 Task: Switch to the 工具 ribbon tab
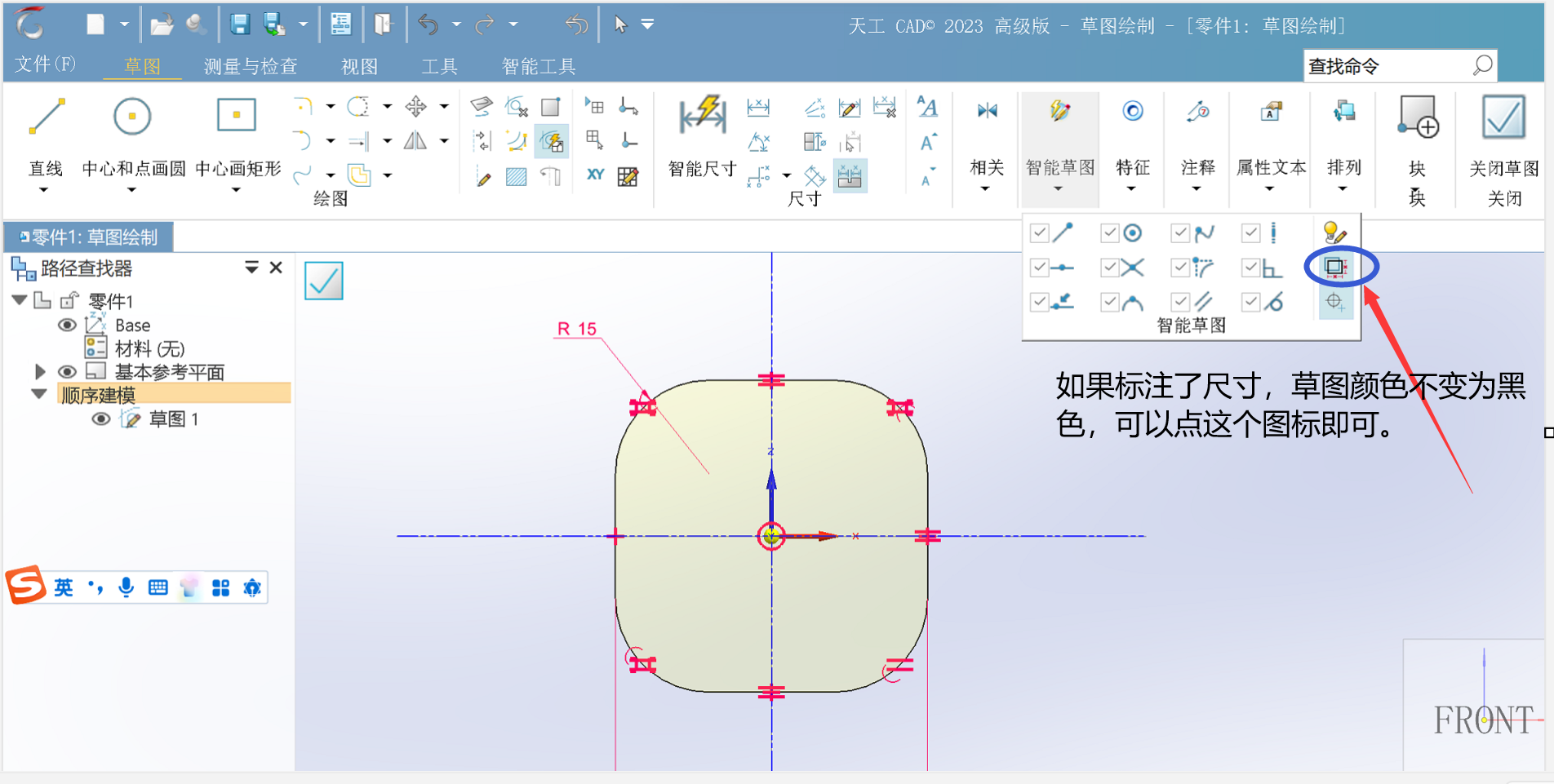[439, 66]
